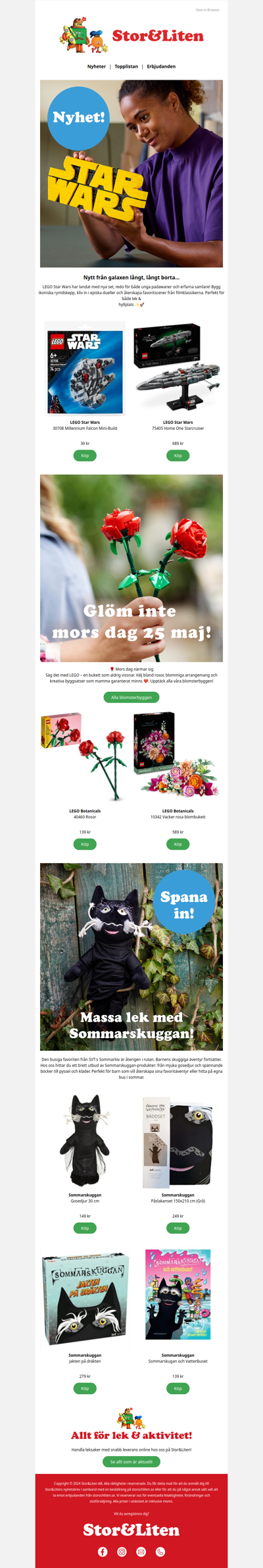This screenshot has width=263, height=1568.
Task: Click the Alla blomsterbyggen button
Action: pyautogui.click(x=131, y=697)
